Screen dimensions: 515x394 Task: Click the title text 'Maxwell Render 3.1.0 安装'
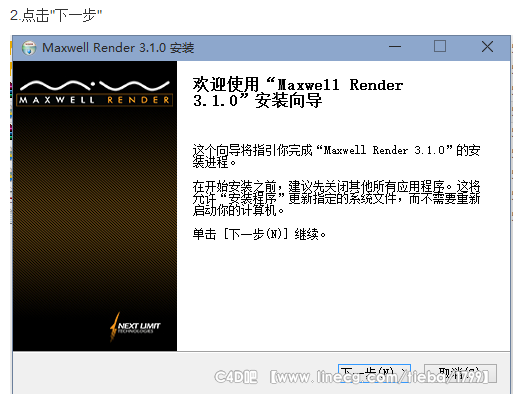pyautogui.click(x=118, y=48)
